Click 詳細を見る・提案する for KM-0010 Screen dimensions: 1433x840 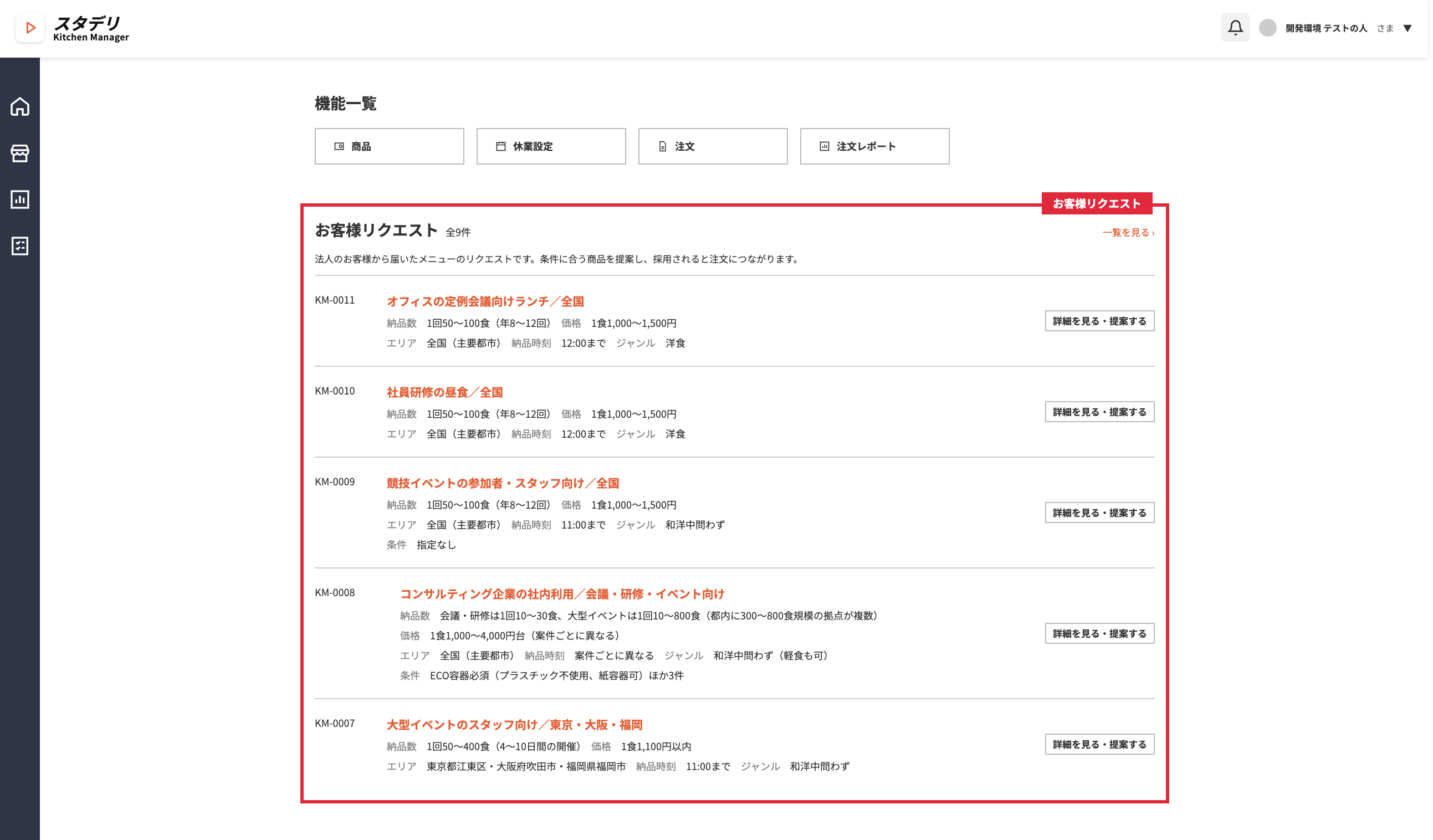click(1100, 412)
